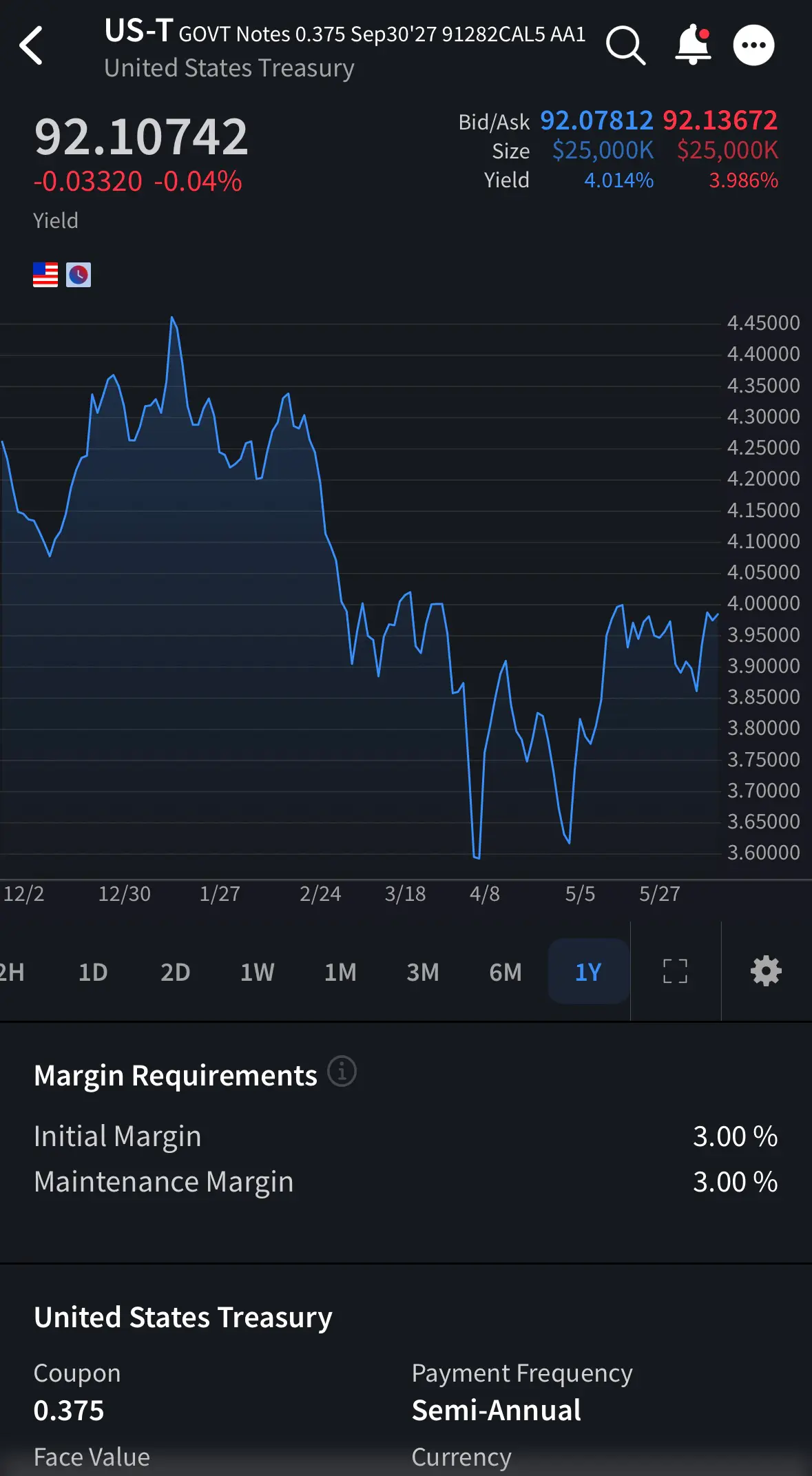Tap the 4.00000 y-axis label
The height and width of the screenshot is (1476, 812).
tap(763, 603)
